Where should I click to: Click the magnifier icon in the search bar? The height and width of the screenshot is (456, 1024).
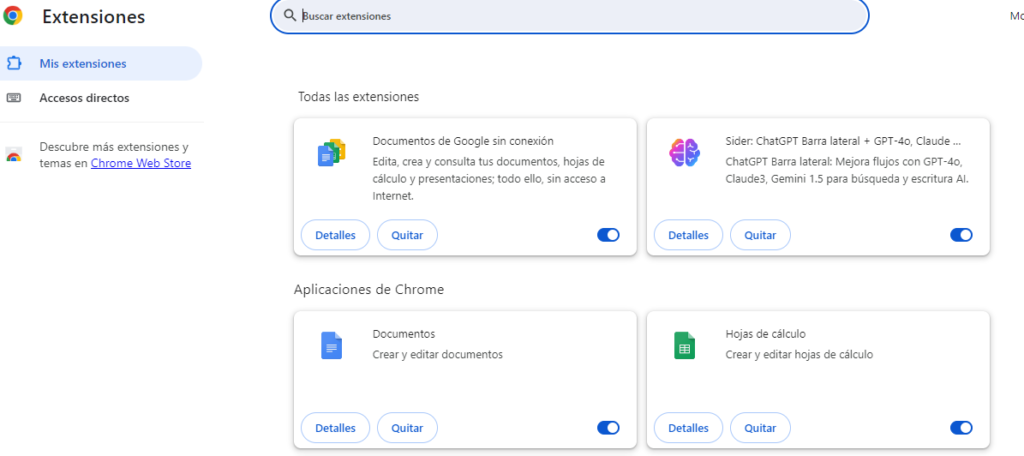pyautogui.click(x=290, y=15)
